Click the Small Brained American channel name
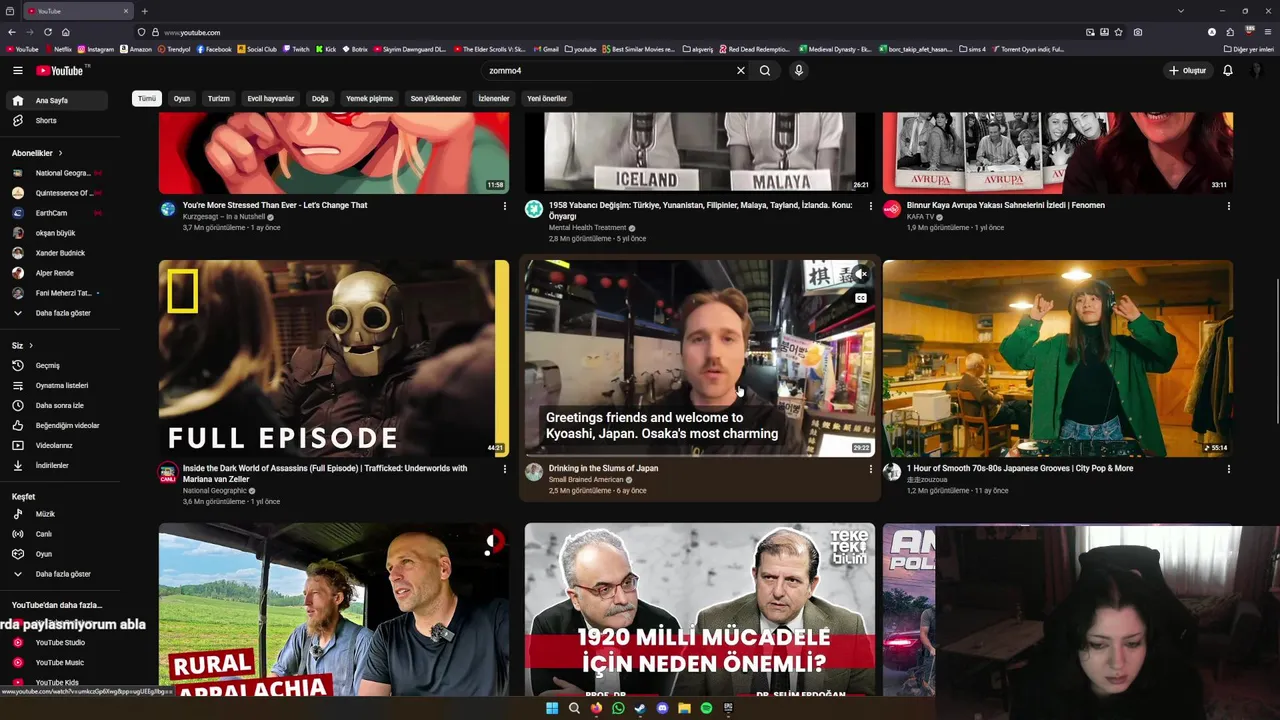Image resolution: width=1280 pixels, height=720 pixels. (x=586, y=480)
